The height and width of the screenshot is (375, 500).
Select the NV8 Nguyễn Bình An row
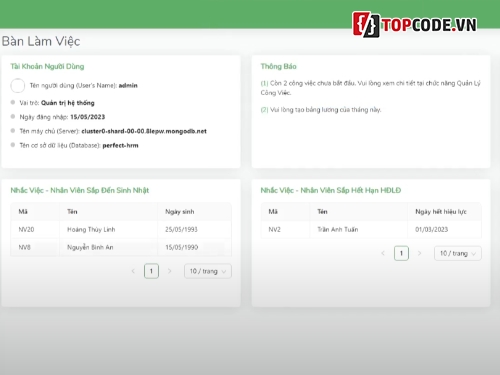coord(121,247)
